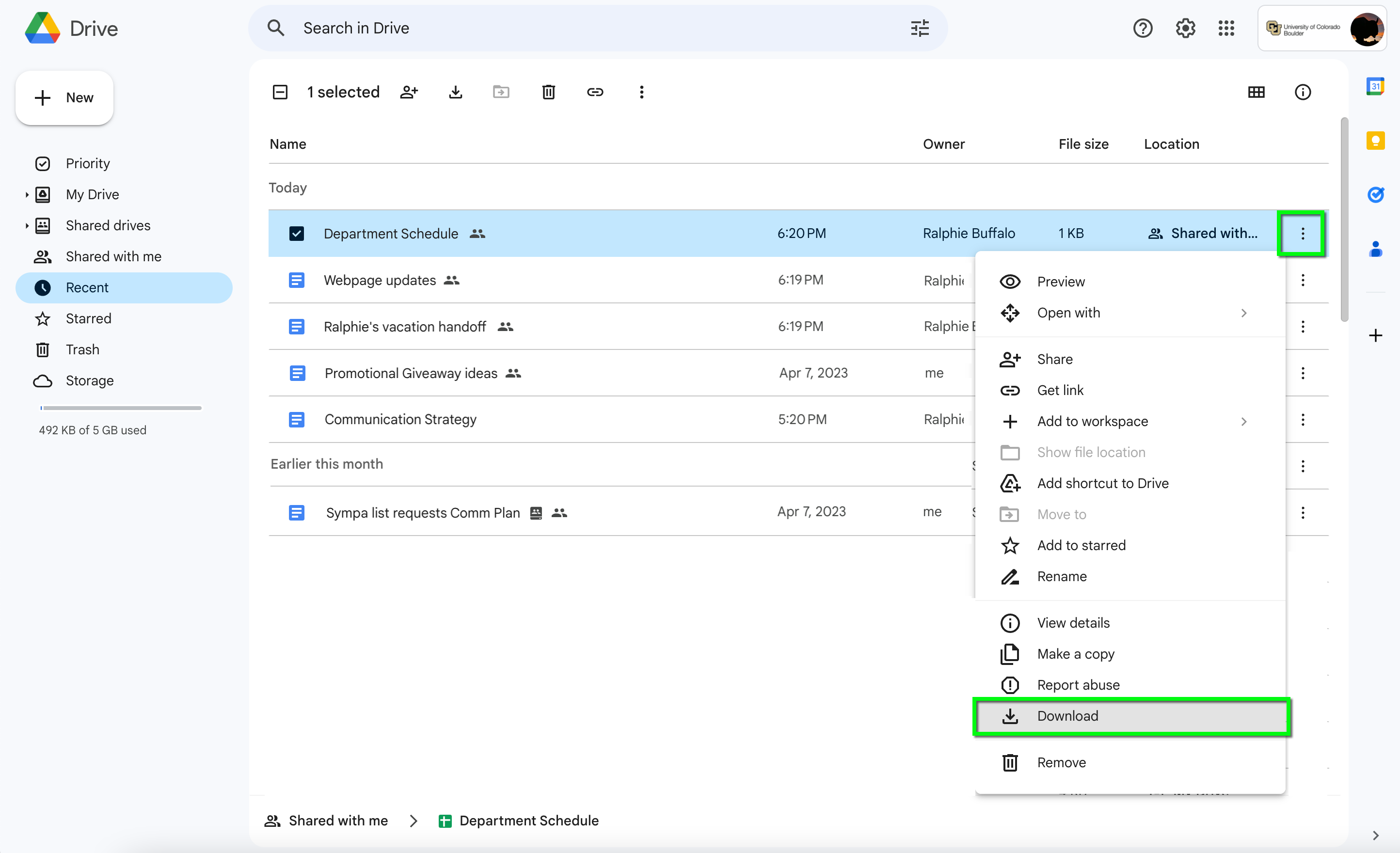Toggle checkbox on Department Schedule file

pos(296,233)
